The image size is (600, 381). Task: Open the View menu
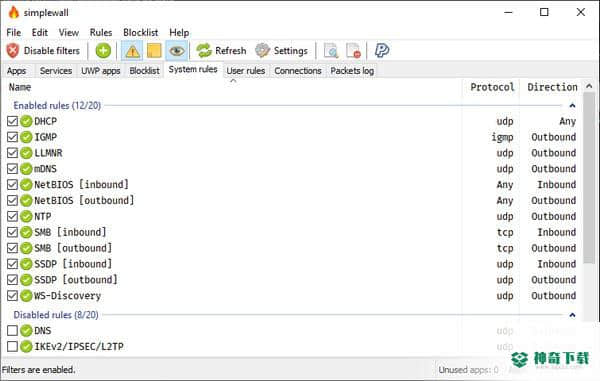tap(68, 33)
